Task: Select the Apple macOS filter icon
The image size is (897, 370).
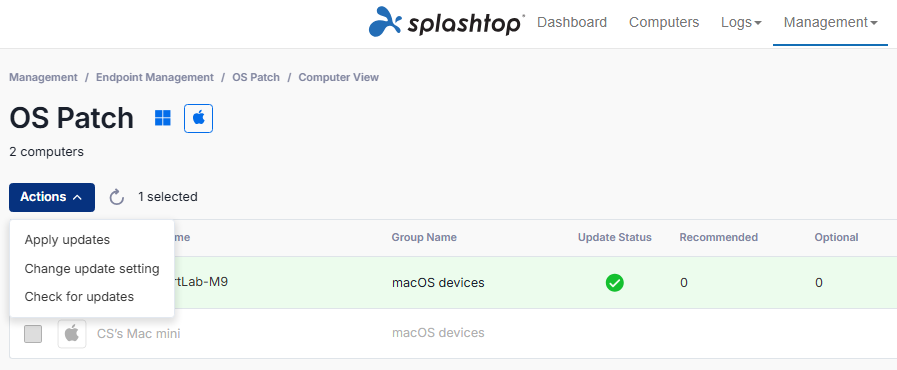Action: coord(199,118)
